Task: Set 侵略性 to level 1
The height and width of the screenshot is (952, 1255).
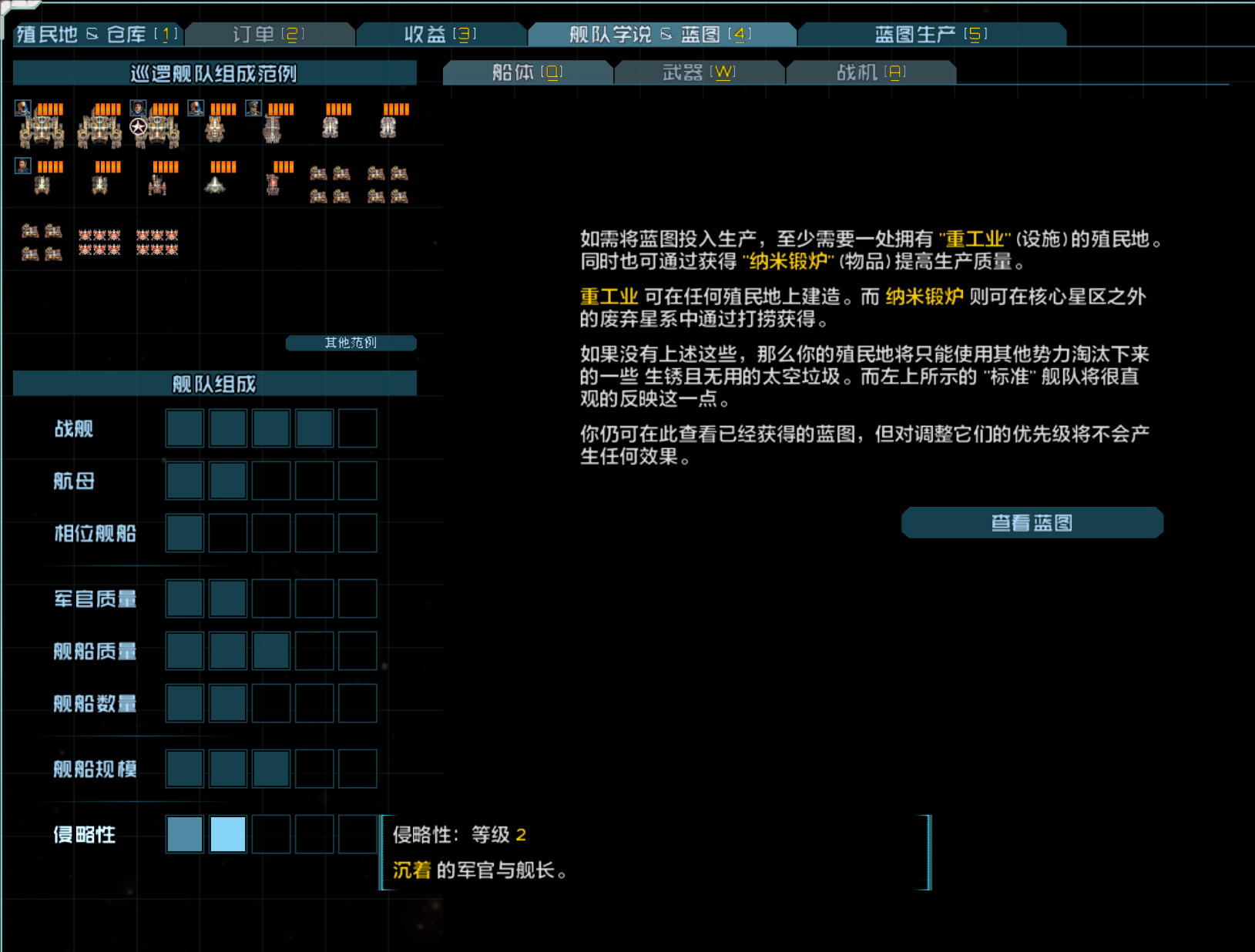Action: (x=185, y=834)
